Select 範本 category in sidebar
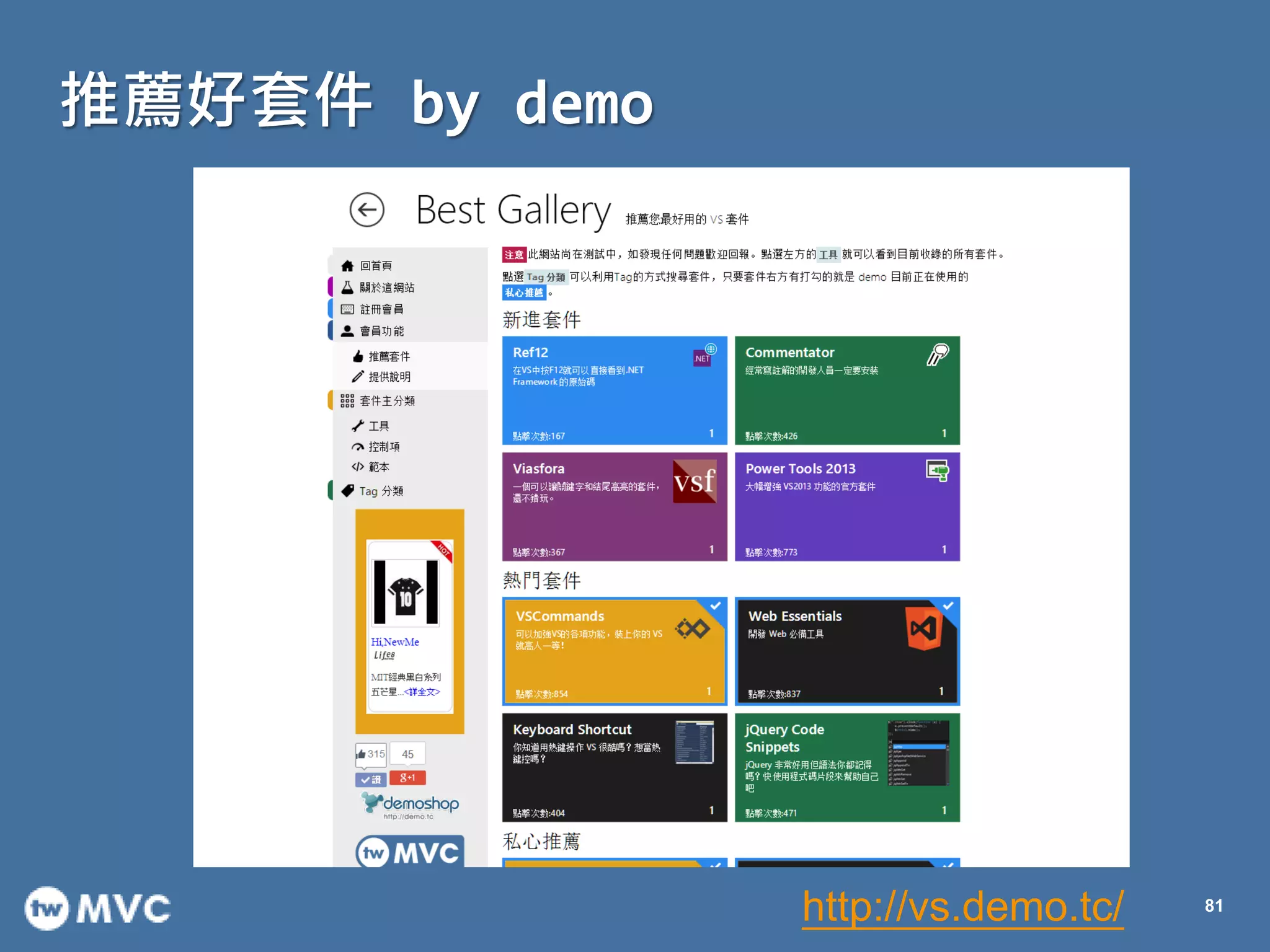This screenshot has width=1270, height=952. (378, 467)
